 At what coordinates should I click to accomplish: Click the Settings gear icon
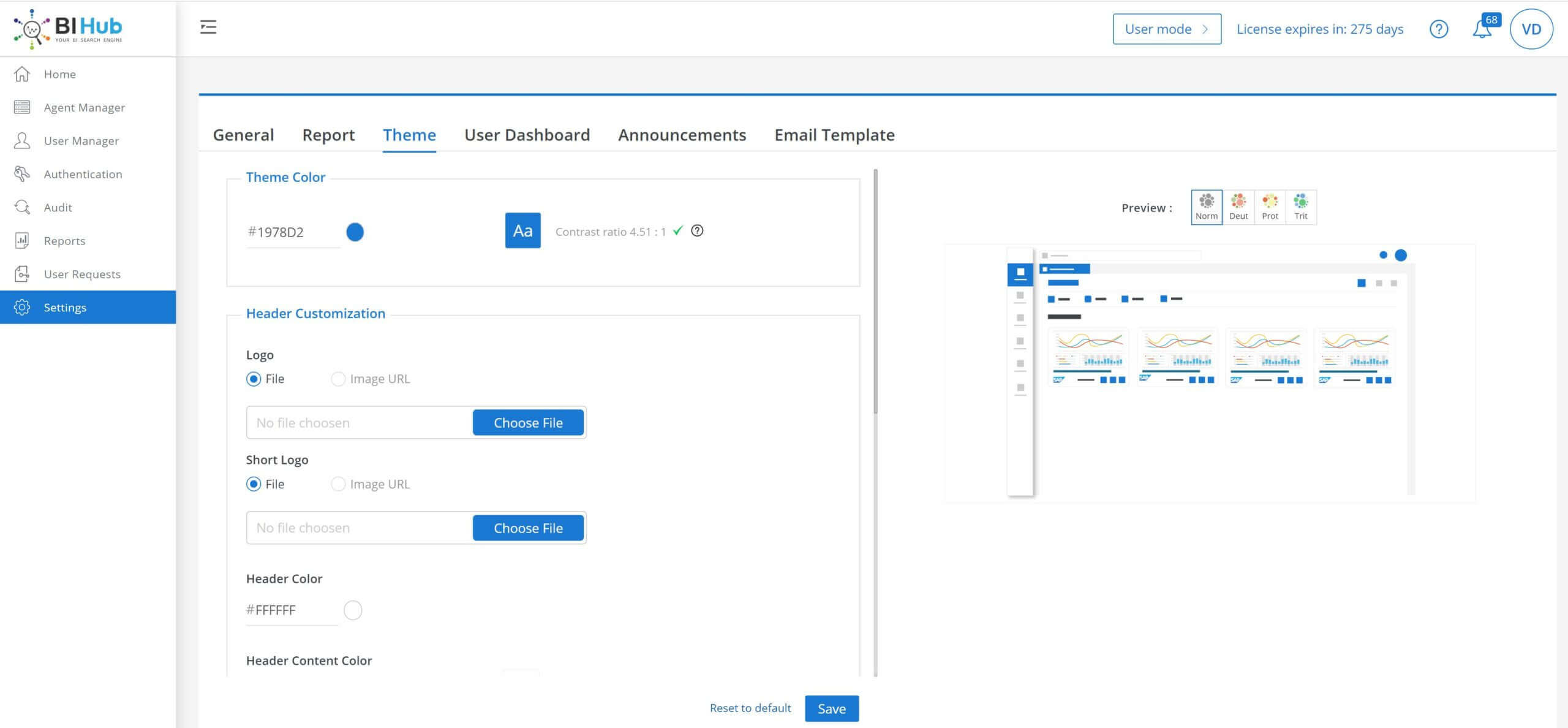click(x=22, y=307)
